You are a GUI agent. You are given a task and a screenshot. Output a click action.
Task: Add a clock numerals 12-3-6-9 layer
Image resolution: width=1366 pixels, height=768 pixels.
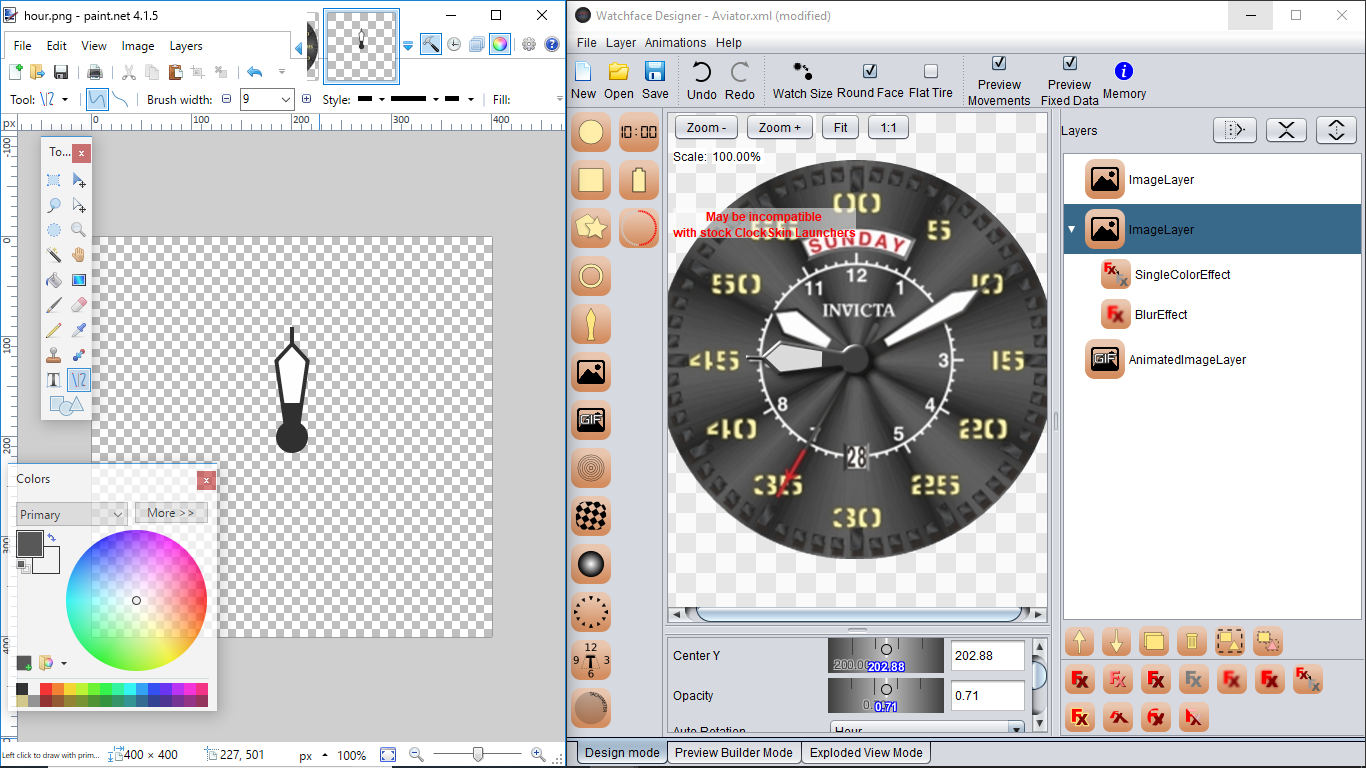(591, 660)
